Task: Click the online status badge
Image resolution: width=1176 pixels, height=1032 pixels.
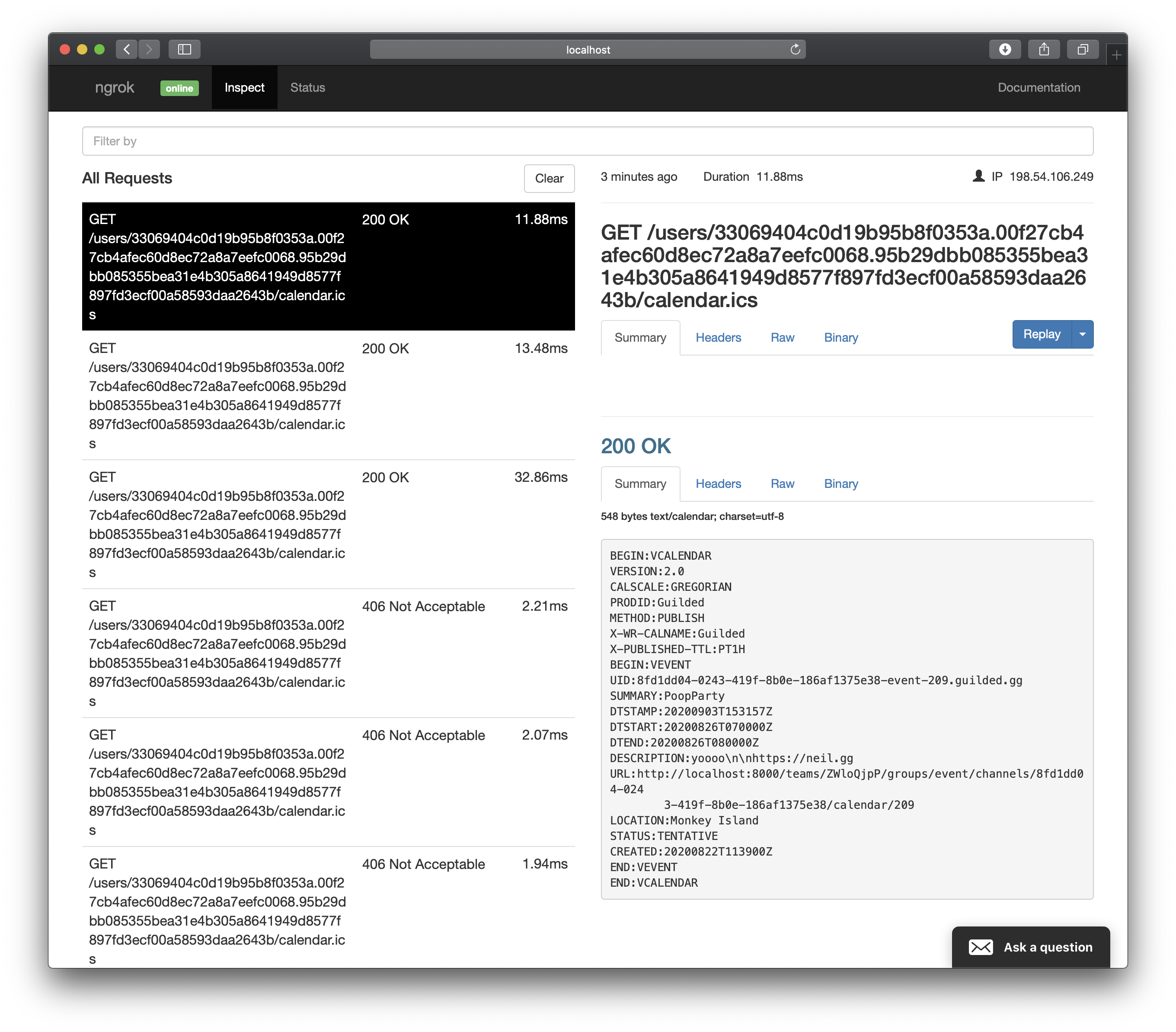Action: click(x=179, y=88)
